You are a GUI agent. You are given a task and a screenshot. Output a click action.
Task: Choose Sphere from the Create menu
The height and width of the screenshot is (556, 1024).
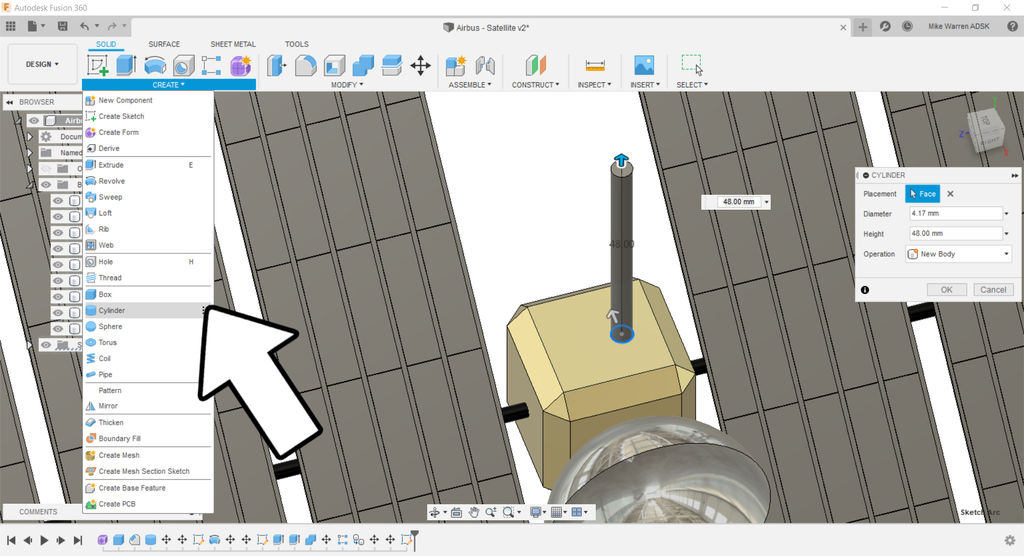click(148, 326)
